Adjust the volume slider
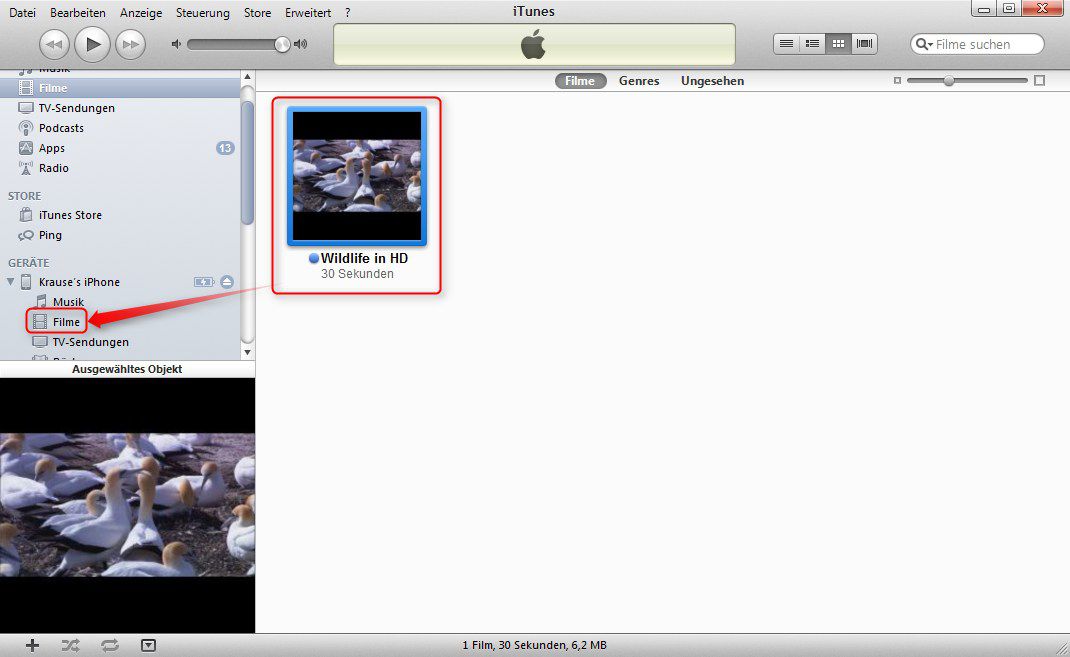Viewport: 1070px width, 657px height. [282, 44]
